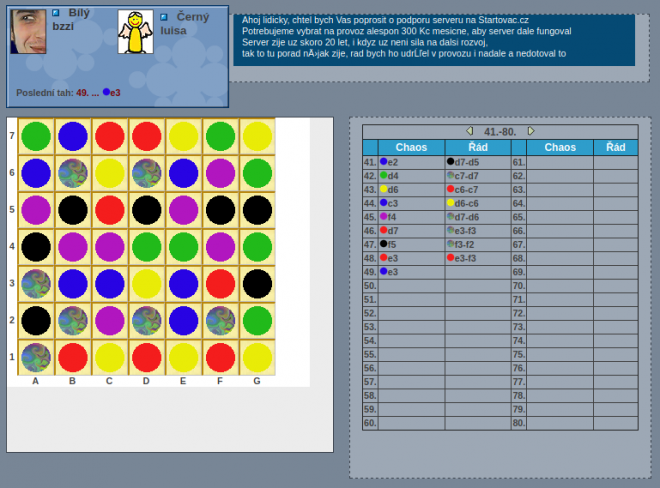Click the Startovac.cz server support announcement
This screenshot has height=488, width=660.
pyautogui.click(x=434, y=40)
